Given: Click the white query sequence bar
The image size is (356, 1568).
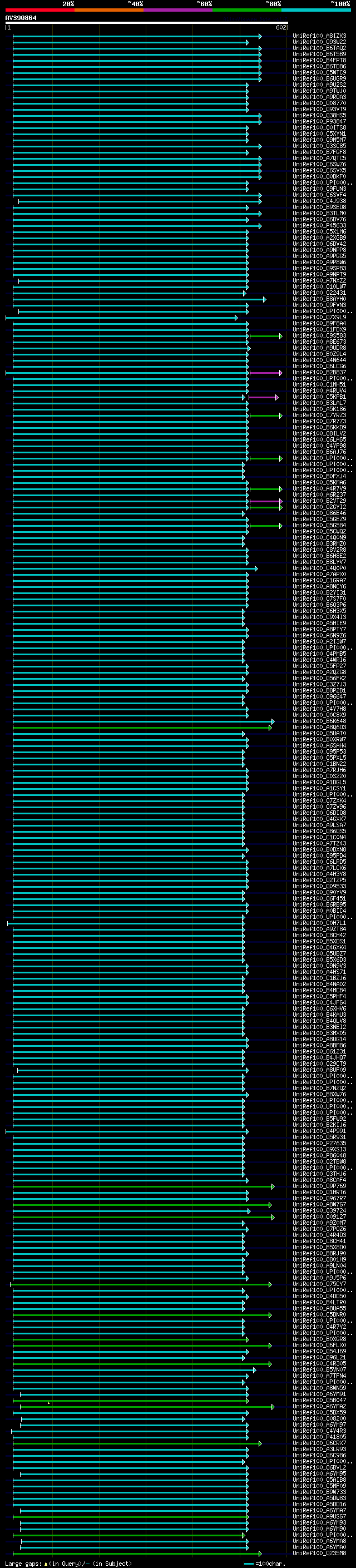Looking at the screenshot, I should click(147, 23).
